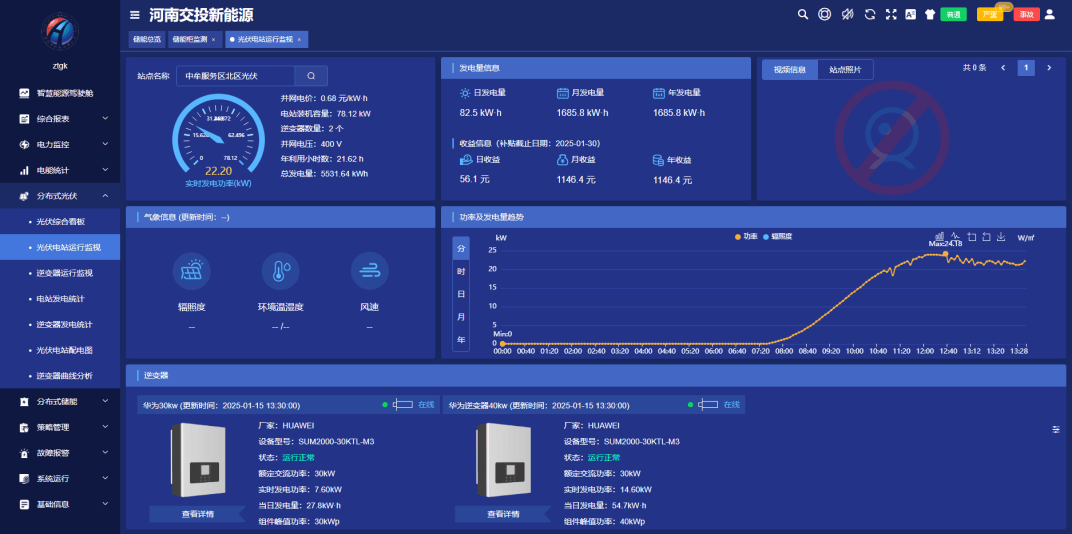
Task: Expand the 系统运行 menu
Action: (59, 479)
